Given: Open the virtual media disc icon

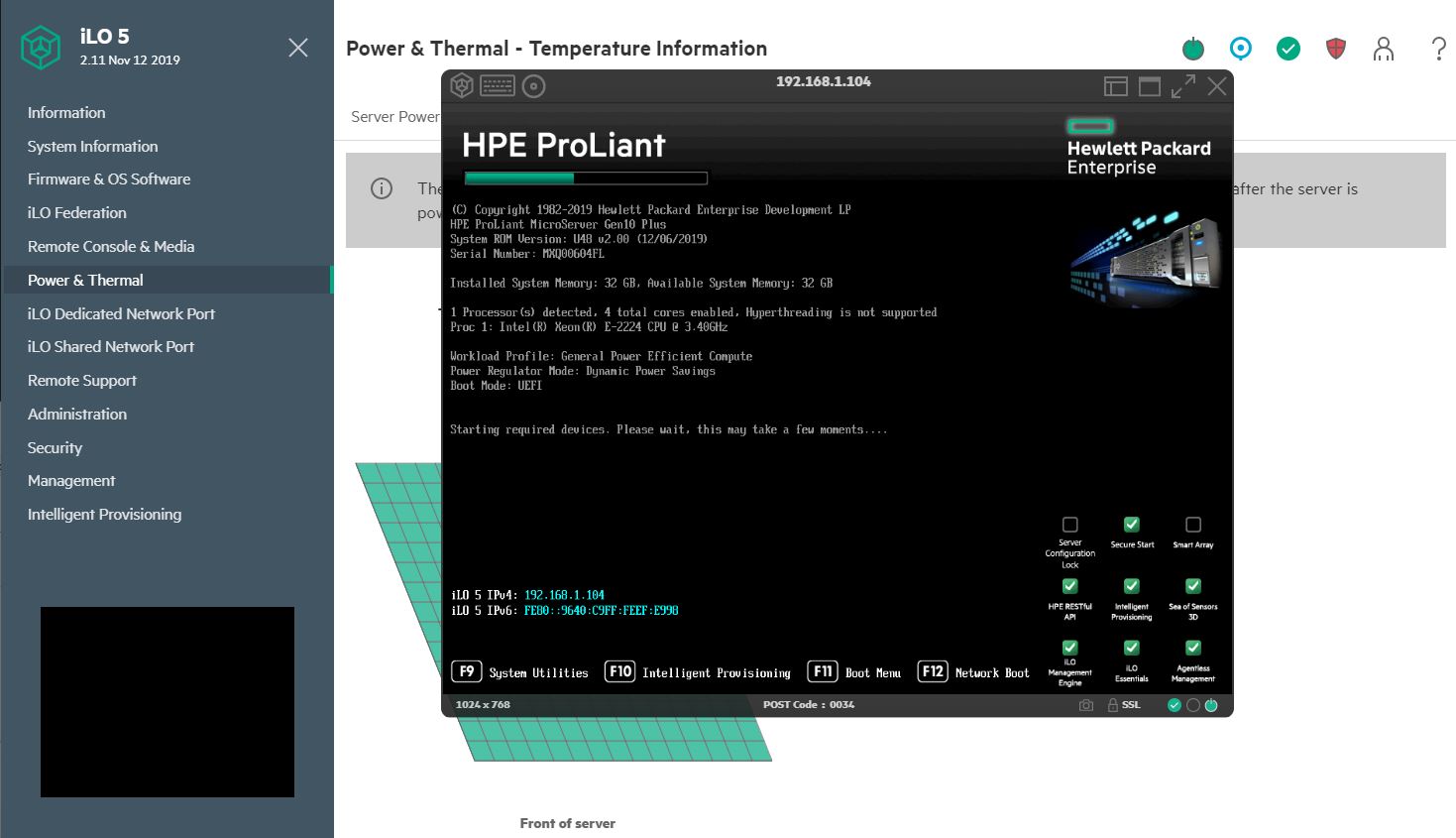Looking at the screenshot, I should (534, 86).
